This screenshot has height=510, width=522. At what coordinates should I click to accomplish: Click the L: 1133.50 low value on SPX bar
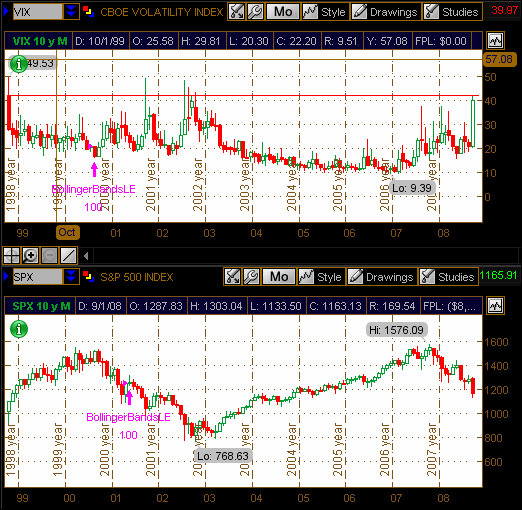(x=276, y=306)
